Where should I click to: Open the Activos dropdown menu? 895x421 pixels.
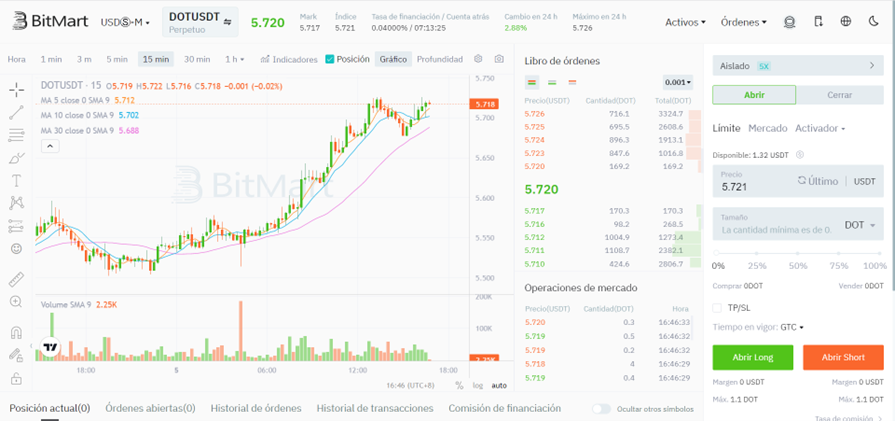click(685, 22)
